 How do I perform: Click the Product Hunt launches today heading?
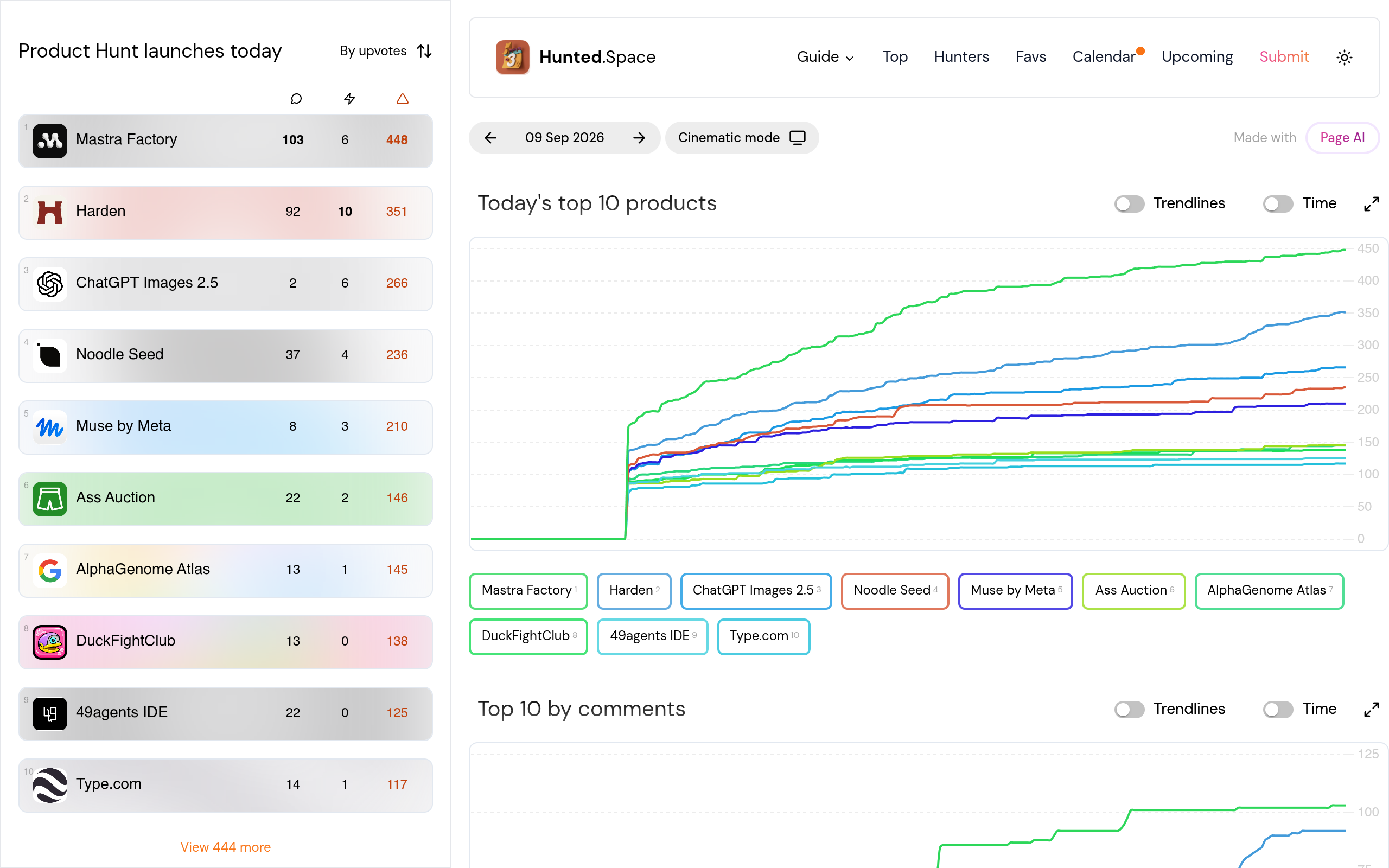point(150,51)
